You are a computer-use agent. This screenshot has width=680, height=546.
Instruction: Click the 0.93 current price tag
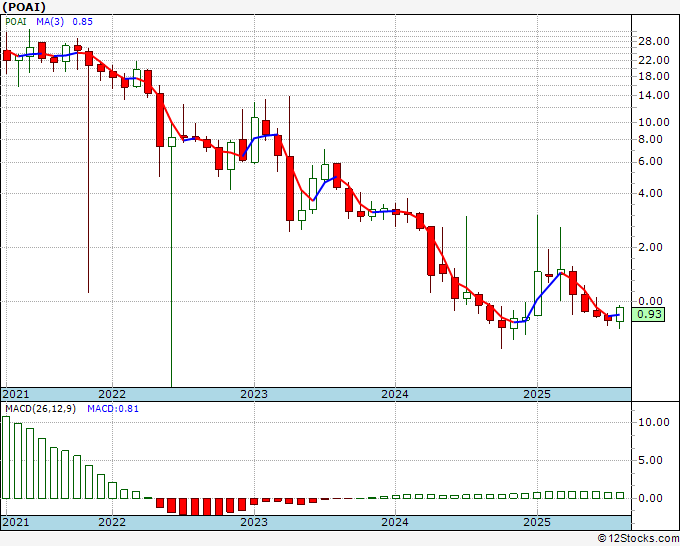click(648, 314)
